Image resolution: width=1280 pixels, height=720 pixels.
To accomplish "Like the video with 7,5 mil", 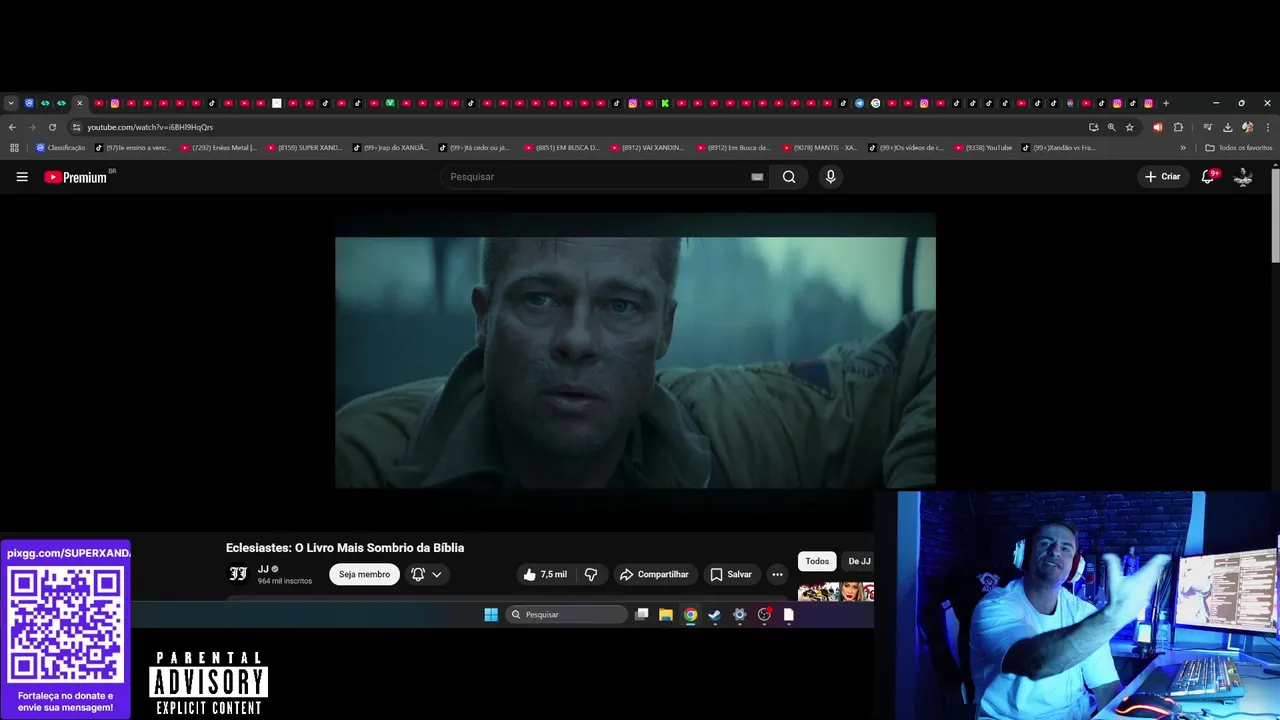I will [x=545, y=574].
